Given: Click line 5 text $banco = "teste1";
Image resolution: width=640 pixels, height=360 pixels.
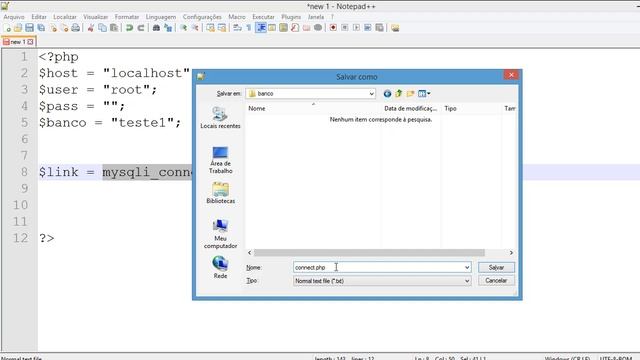Looking at the screenshot, I should (x=110, y=123).
